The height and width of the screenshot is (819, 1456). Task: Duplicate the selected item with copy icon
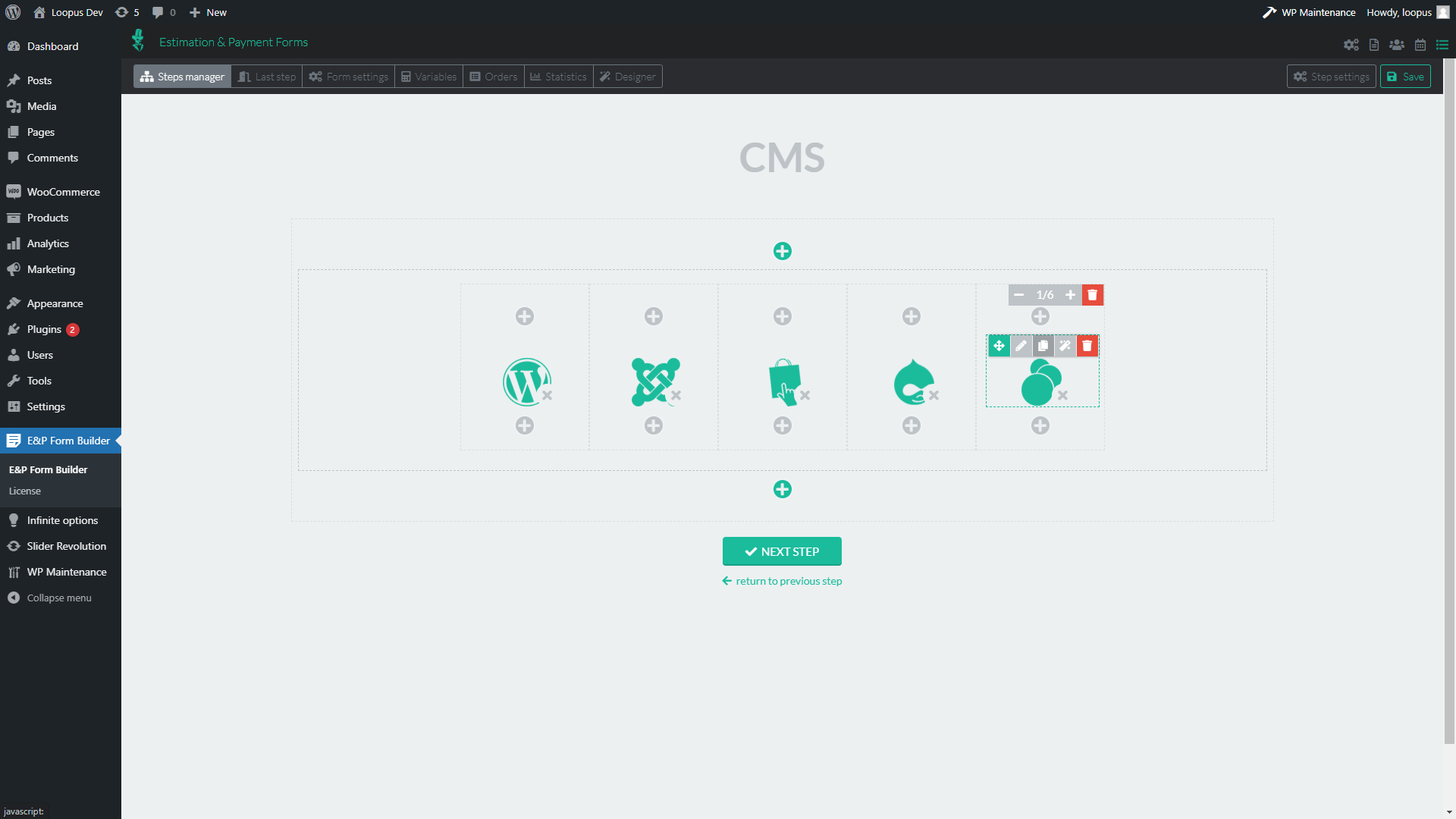click(1043, 346)
